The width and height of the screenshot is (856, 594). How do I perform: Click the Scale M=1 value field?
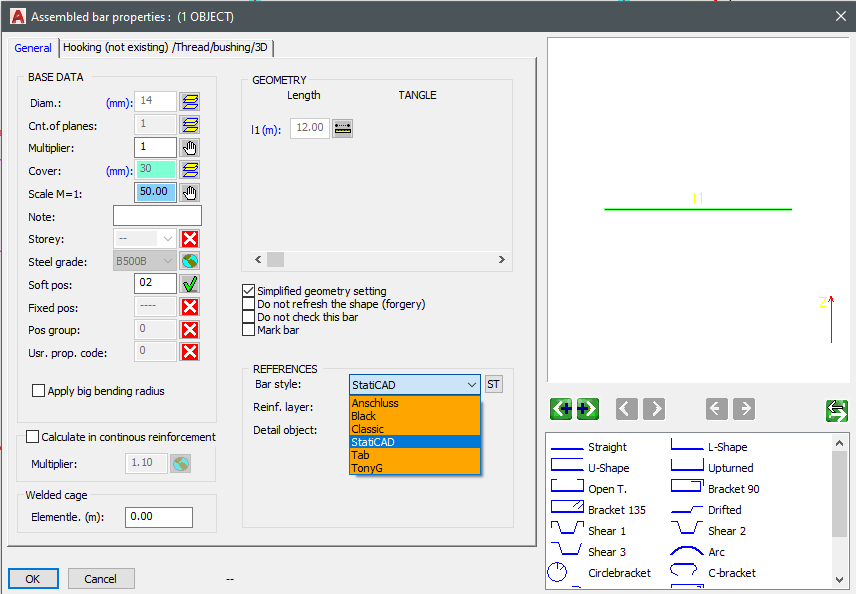[156, 193]
